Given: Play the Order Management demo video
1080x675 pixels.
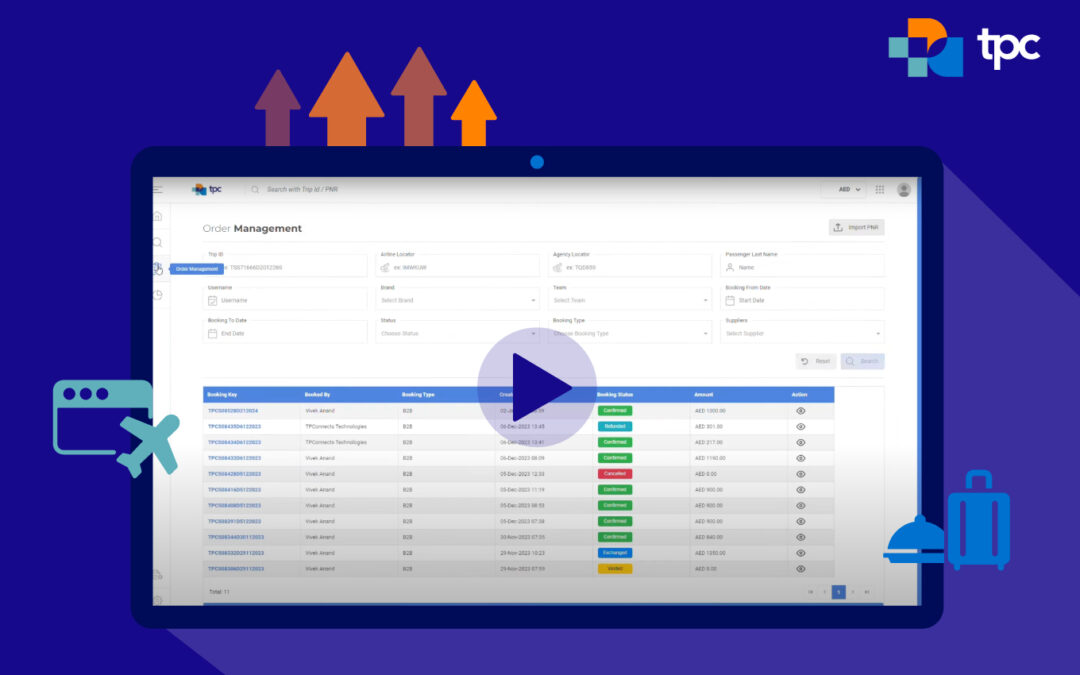Looking at the screenshot, I should (x=537, y=387).
